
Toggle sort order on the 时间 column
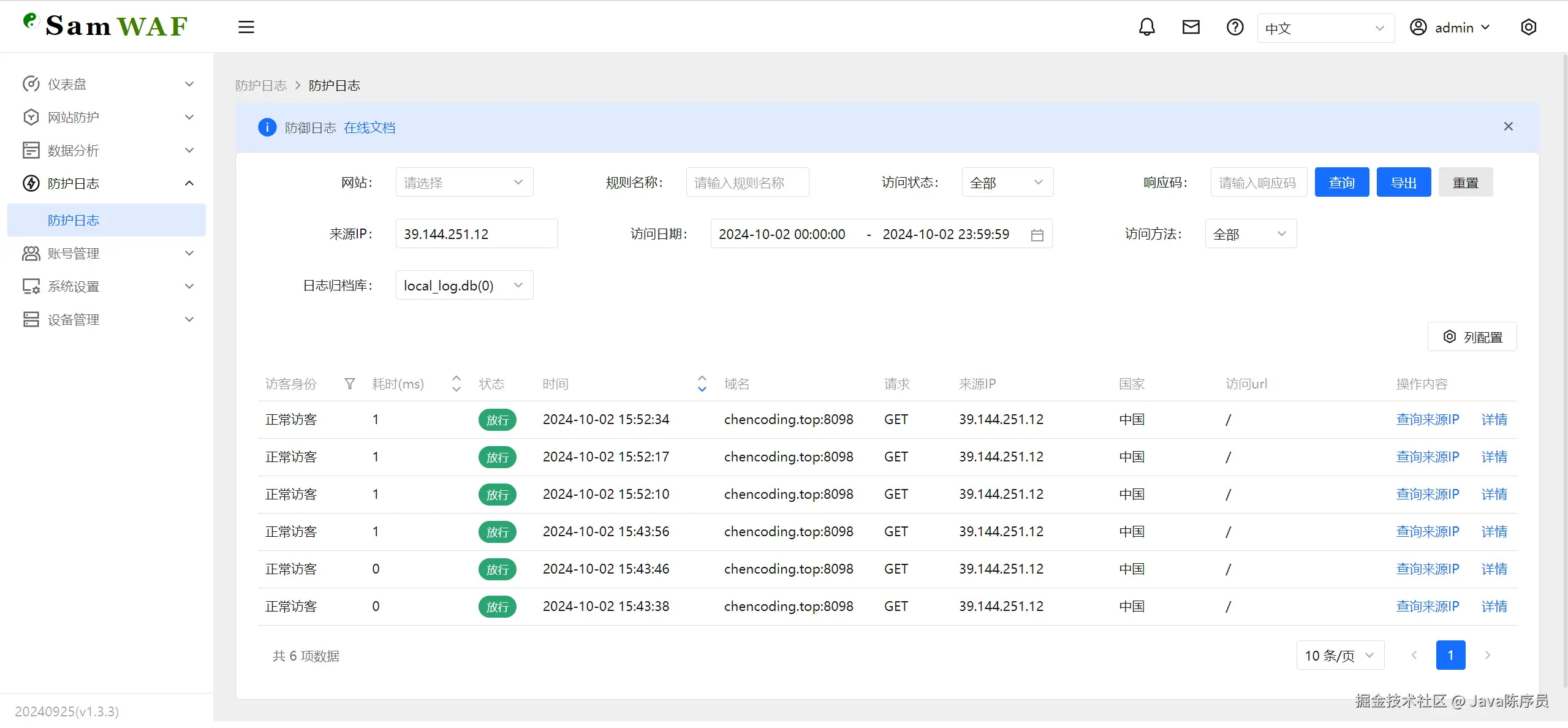(x=702, y=384)
